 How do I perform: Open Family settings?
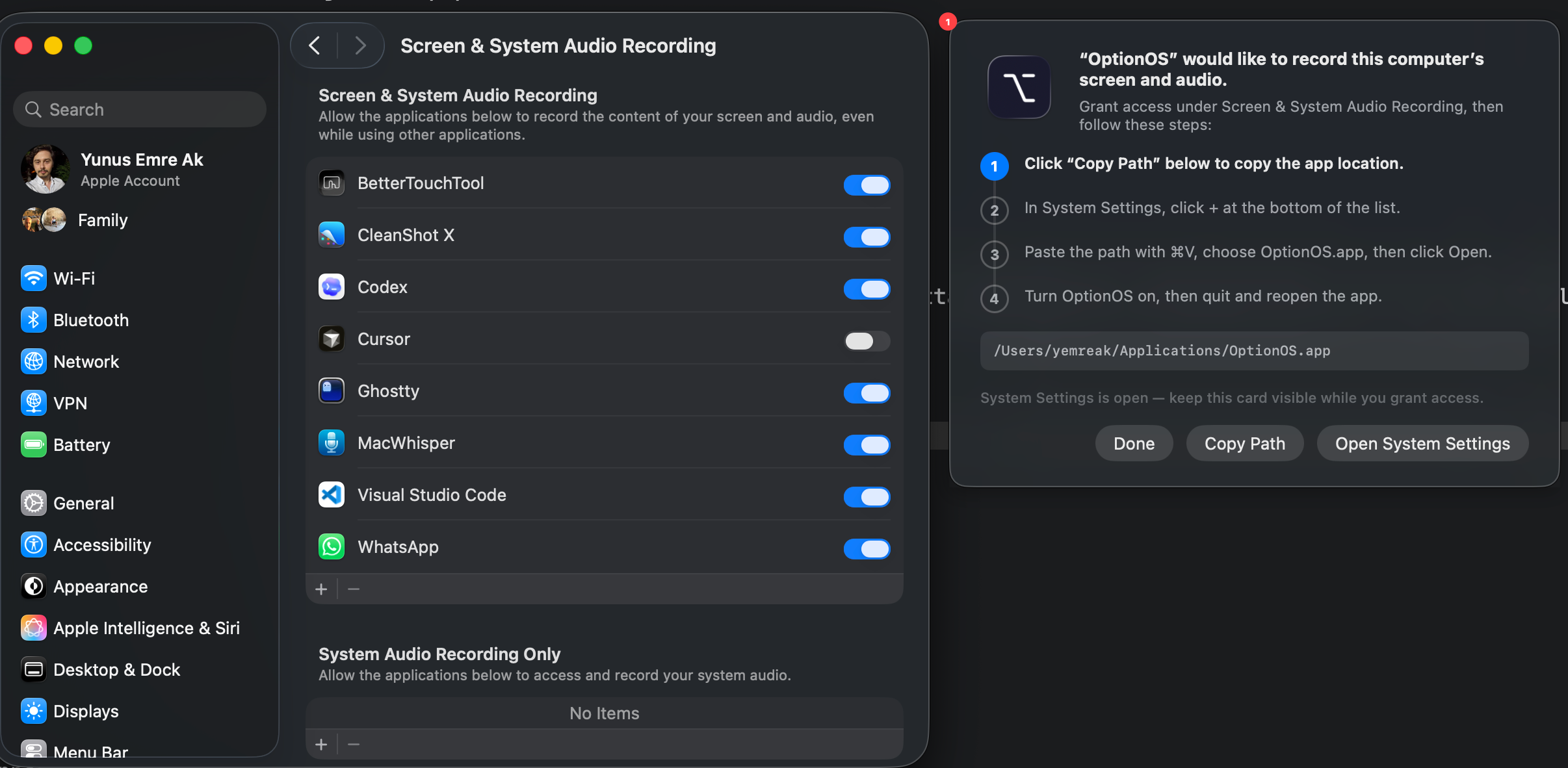pos(140,220)
